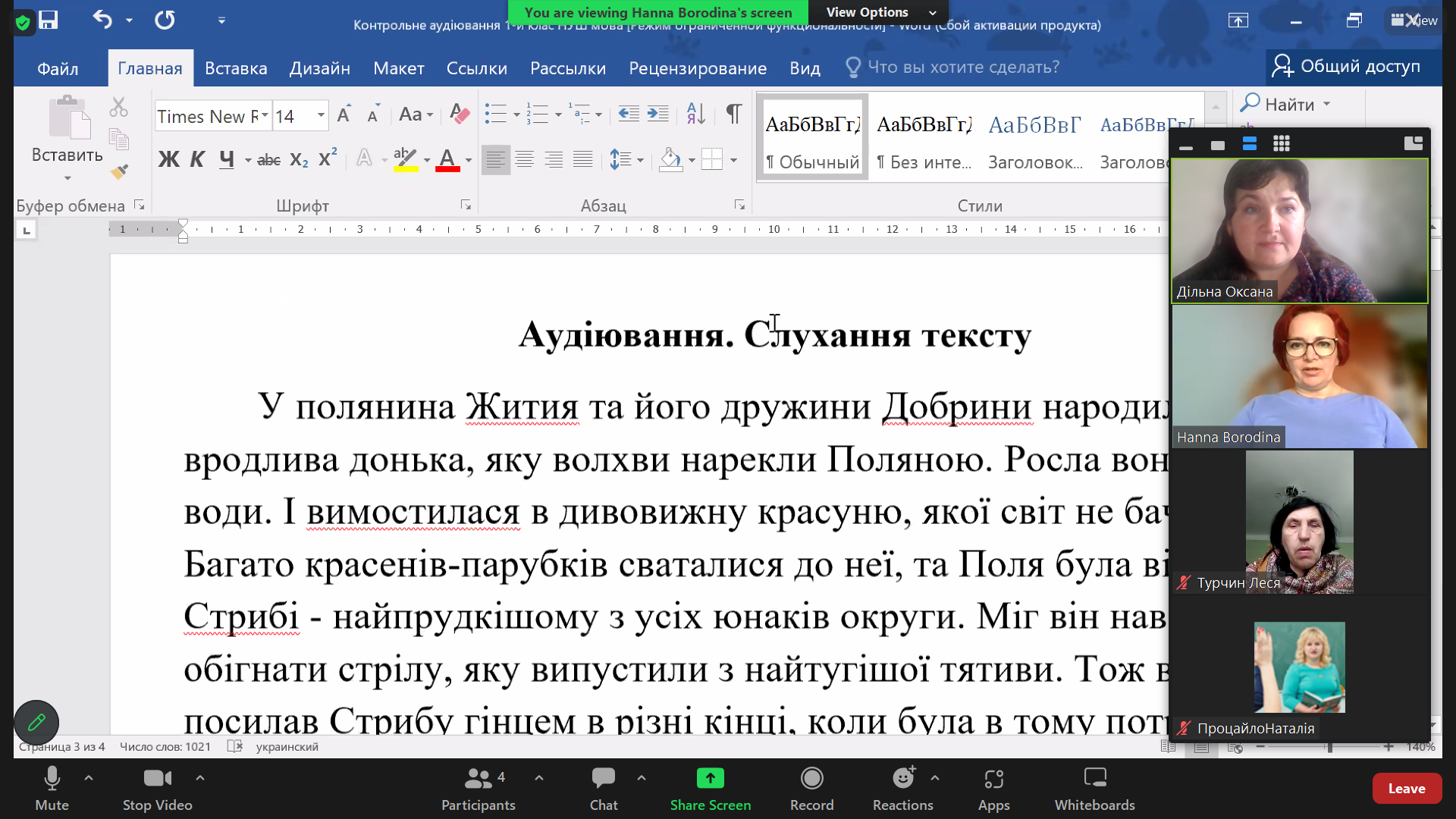Open Zoom annotation pencil button
Screen dimensions: 1456x819
pyautogui.click(x=36, y=722)
